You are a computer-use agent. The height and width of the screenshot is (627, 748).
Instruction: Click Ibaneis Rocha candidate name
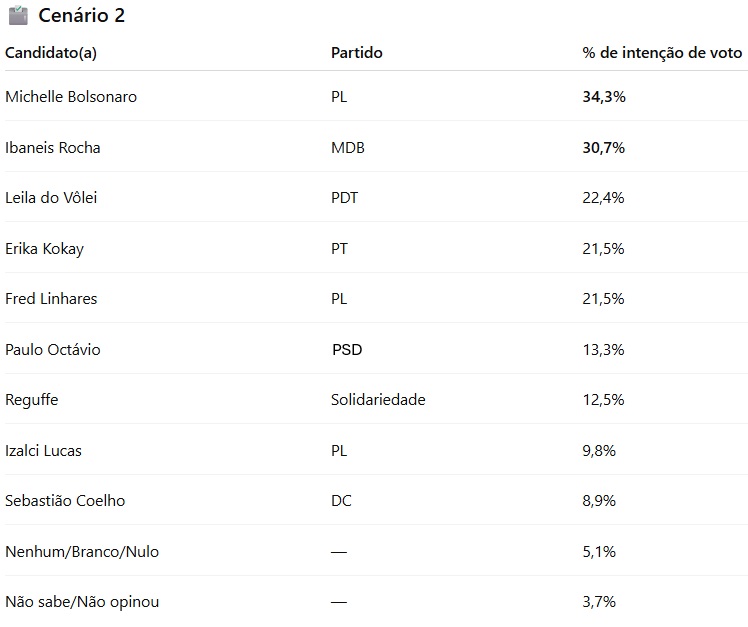(x=53, y=148)
